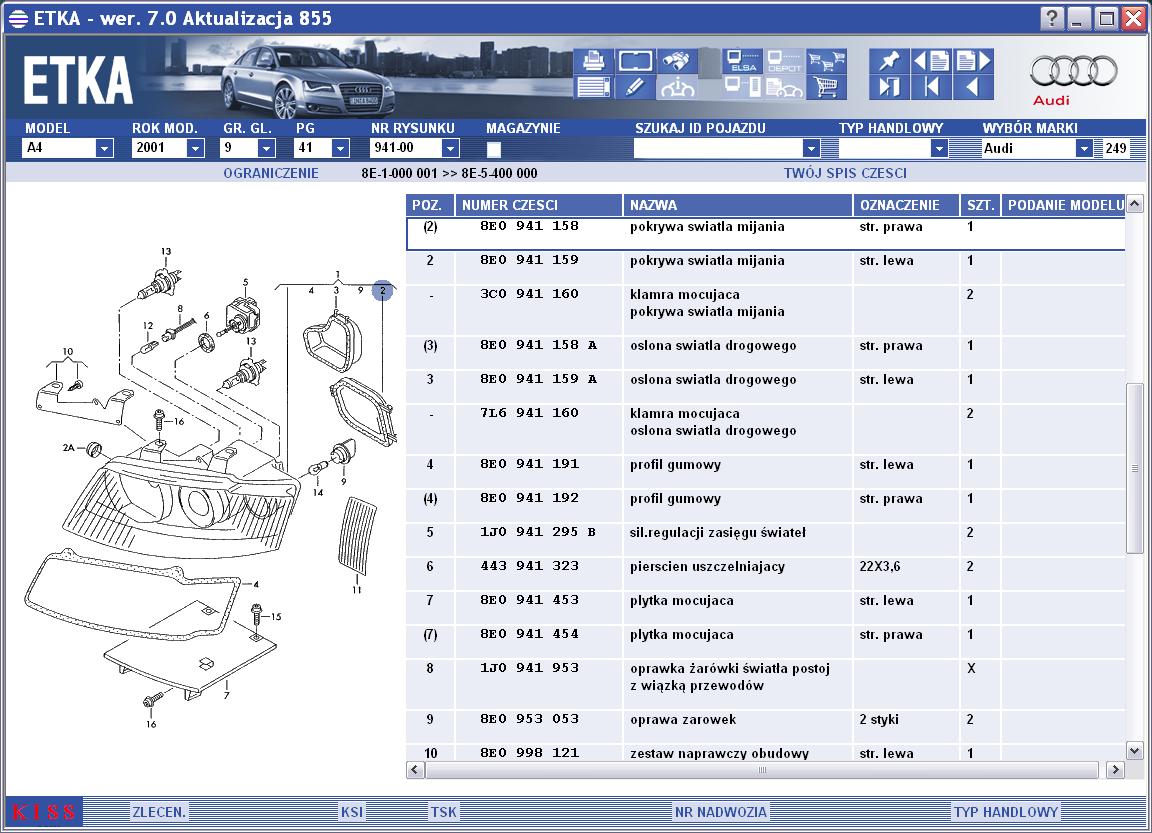Click the Audi rings logo

coord(1073,71)
